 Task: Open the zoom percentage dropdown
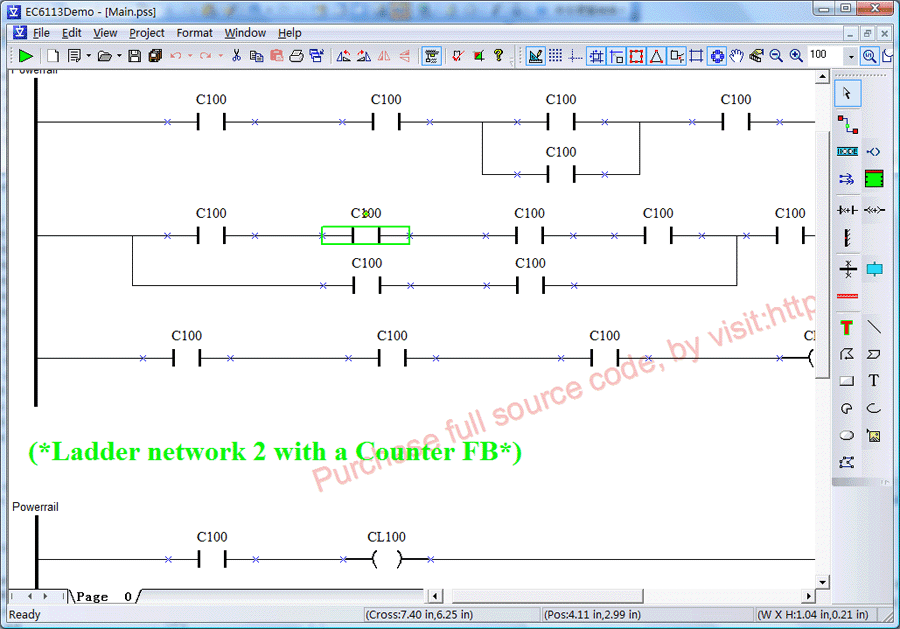[x=851, y=57]
